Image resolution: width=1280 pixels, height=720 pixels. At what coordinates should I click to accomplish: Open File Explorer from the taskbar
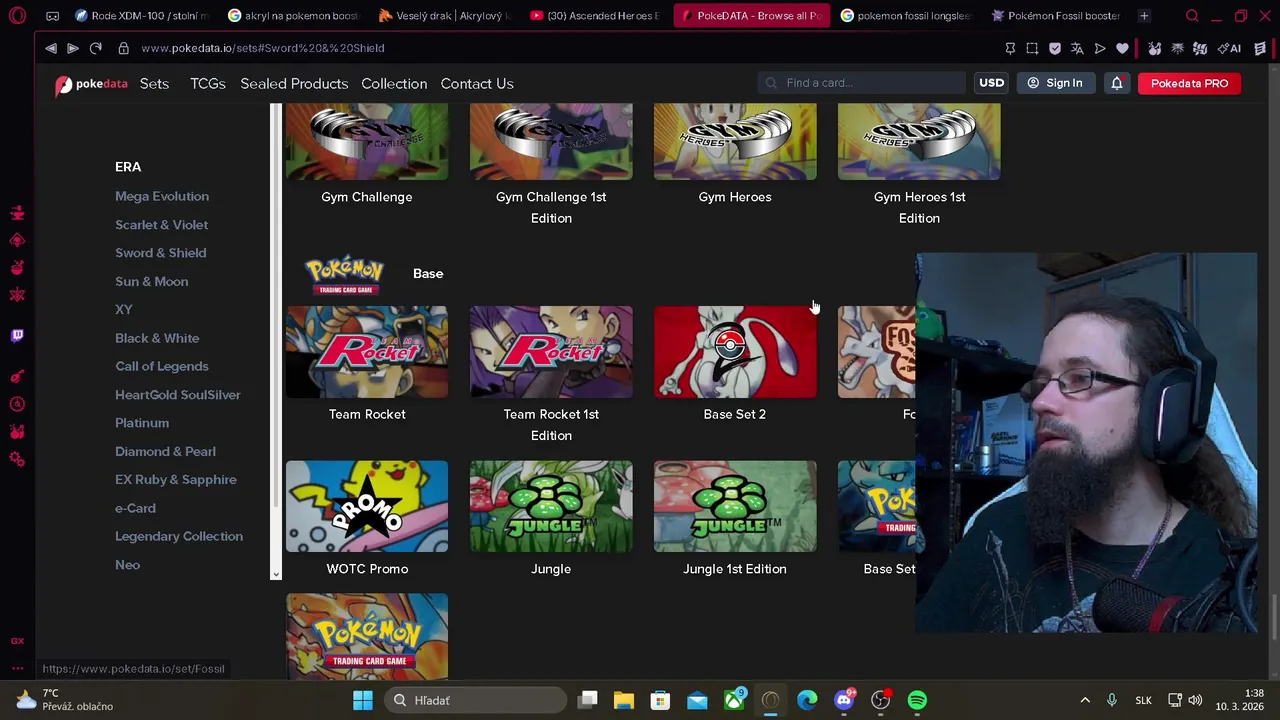pos(624,700)
